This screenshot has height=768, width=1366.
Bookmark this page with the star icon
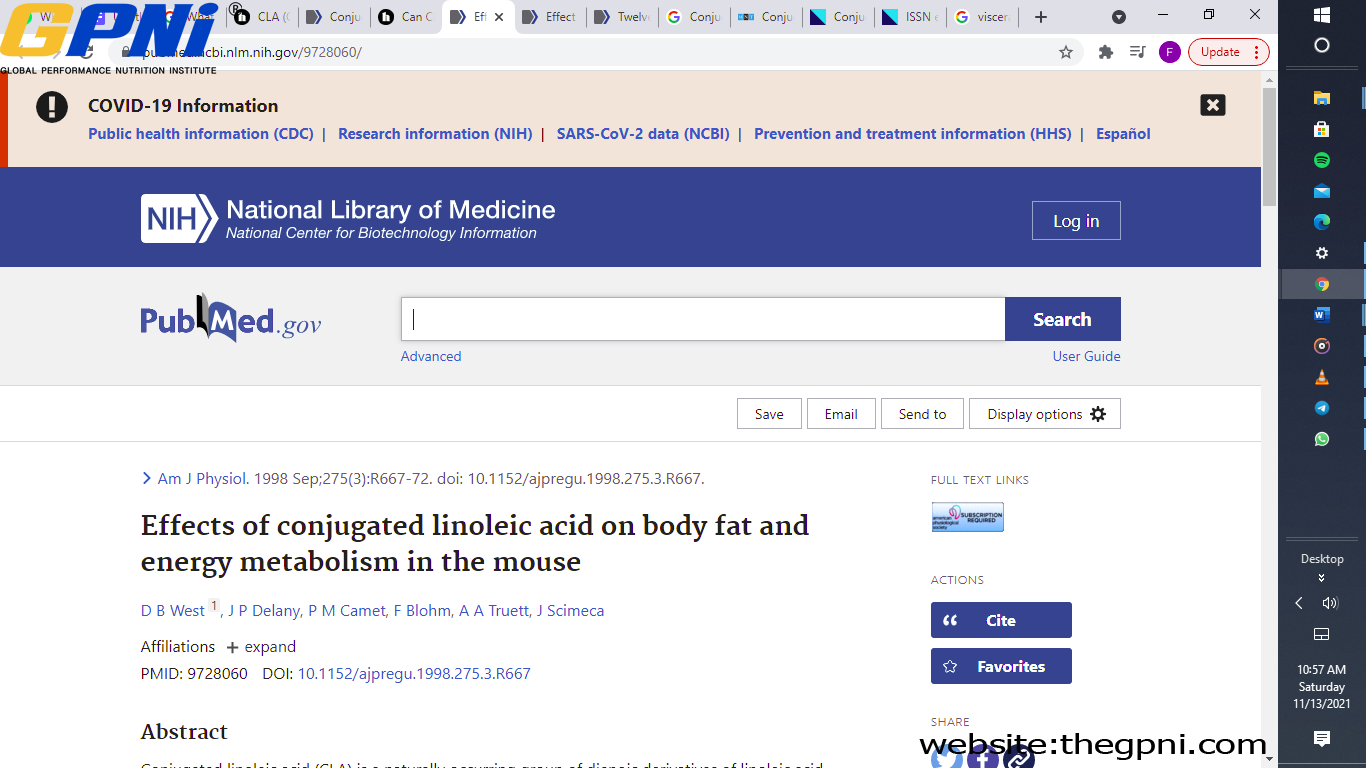[1066, 52]
